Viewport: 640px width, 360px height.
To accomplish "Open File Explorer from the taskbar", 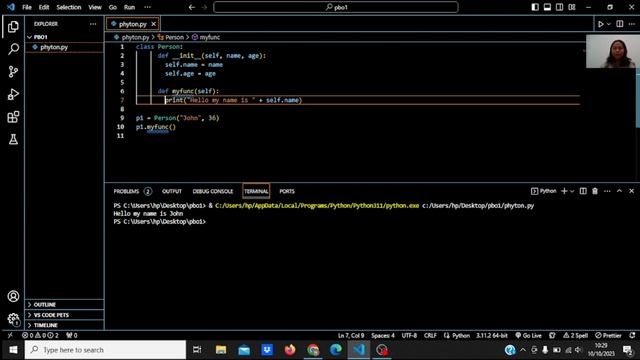I will (221, 350).
